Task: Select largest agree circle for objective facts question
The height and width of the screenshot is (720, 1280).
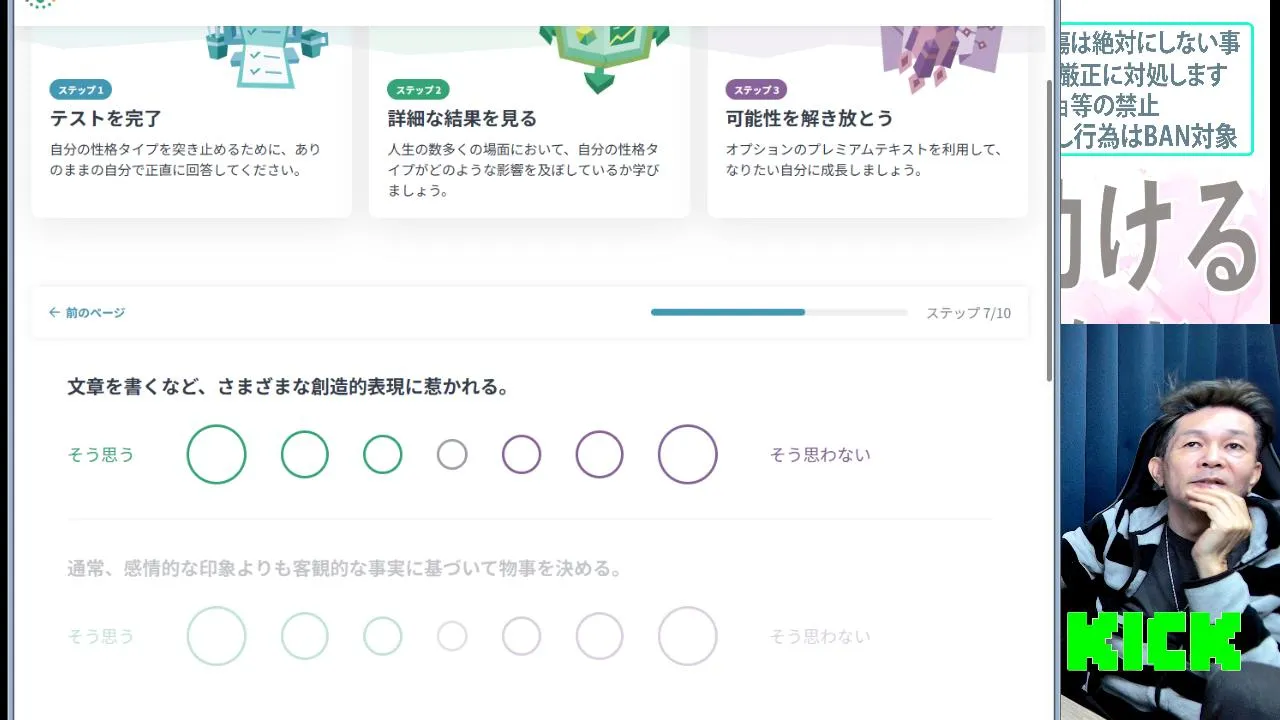Action: 216,636
